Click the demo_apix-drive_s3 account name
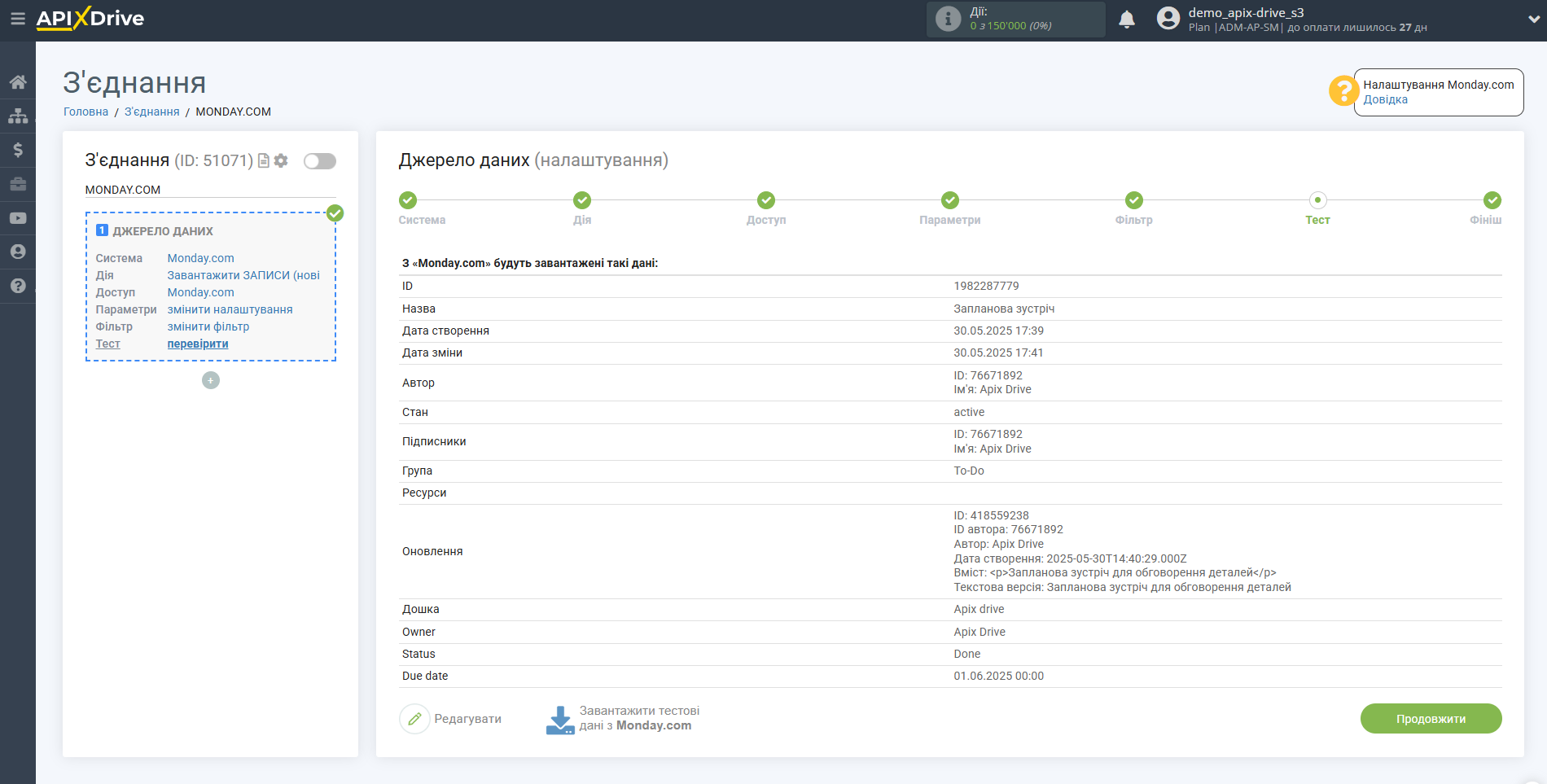Screen dimensions: 1547x784 (1246, 12)
